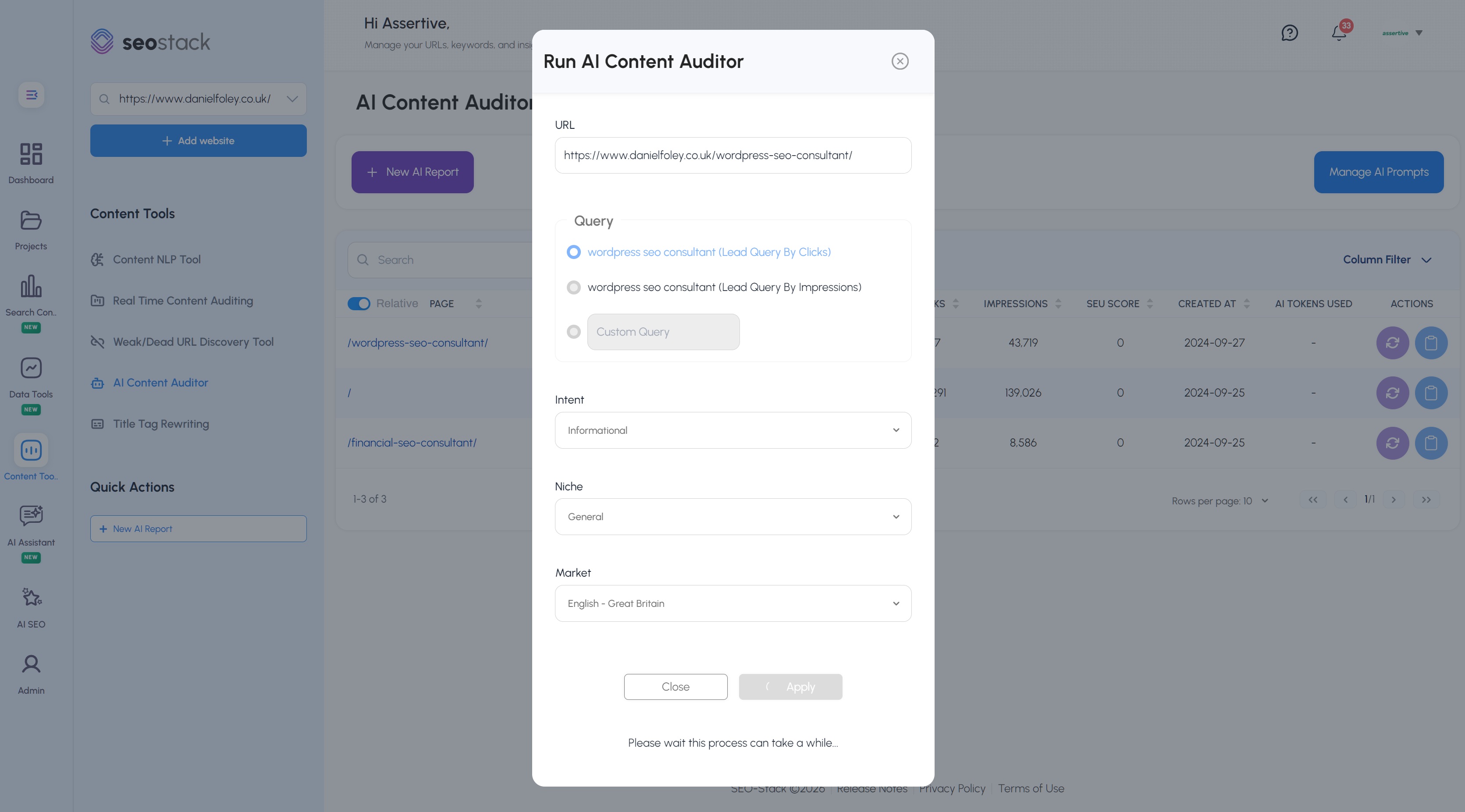The height and width of the screenshot is (812, 1465).
Task: Select the Lead Query By Clicks radio
Action: (573, 252)
